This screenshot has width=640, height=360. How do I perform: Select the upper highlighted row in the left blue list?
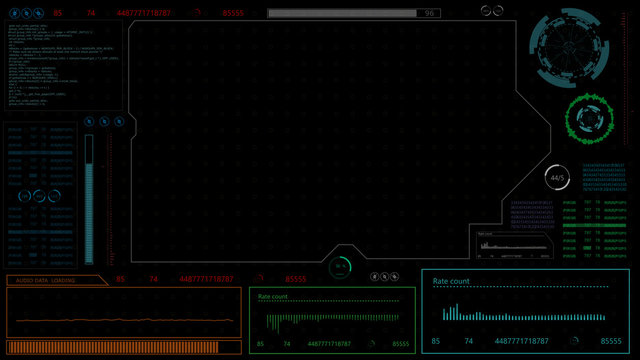tap(40, 153)
